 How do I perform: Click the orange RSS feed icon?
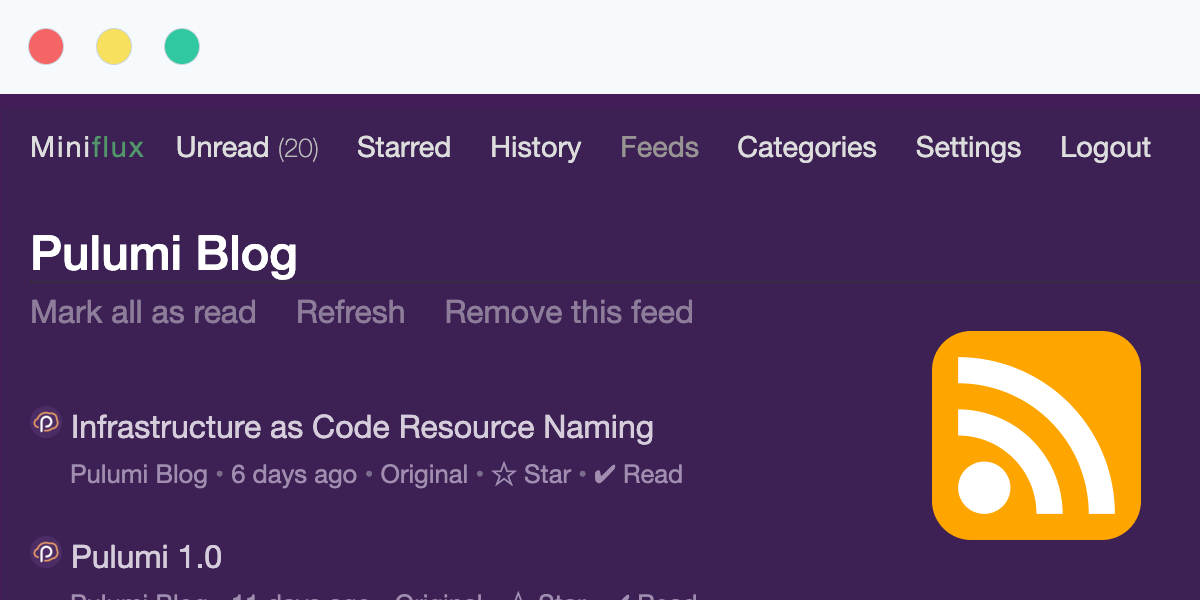coord(1036,435)
